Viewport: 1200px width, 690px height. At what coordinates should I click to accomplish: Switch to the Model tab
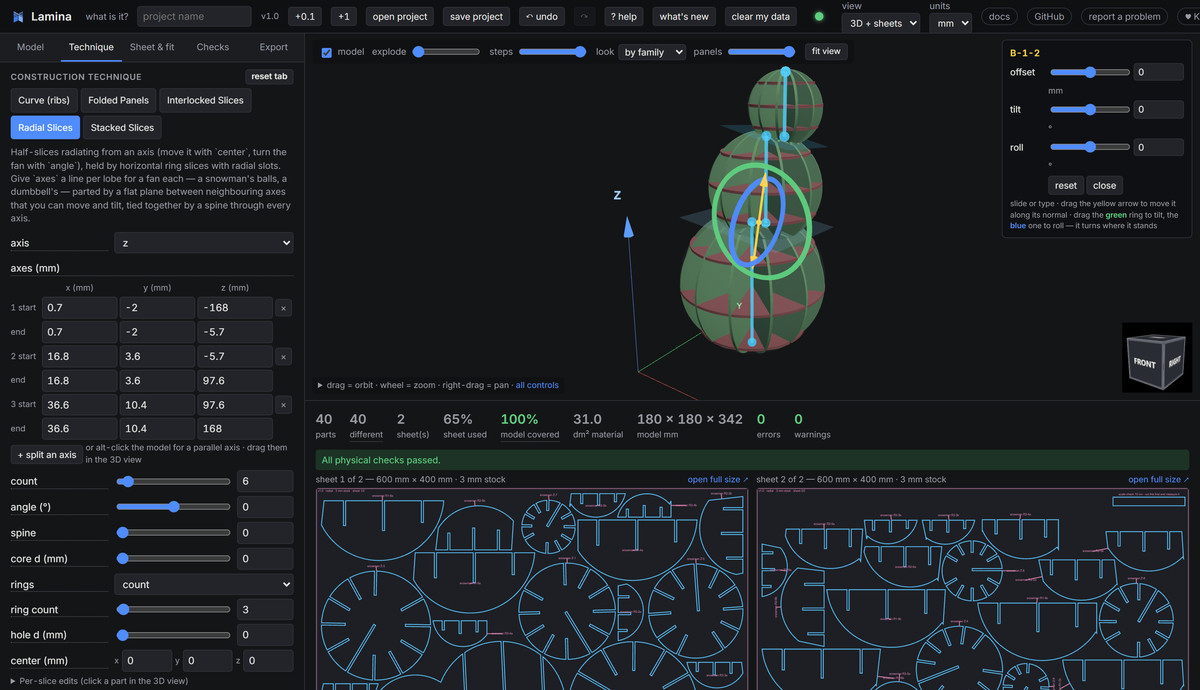point(30,47)
